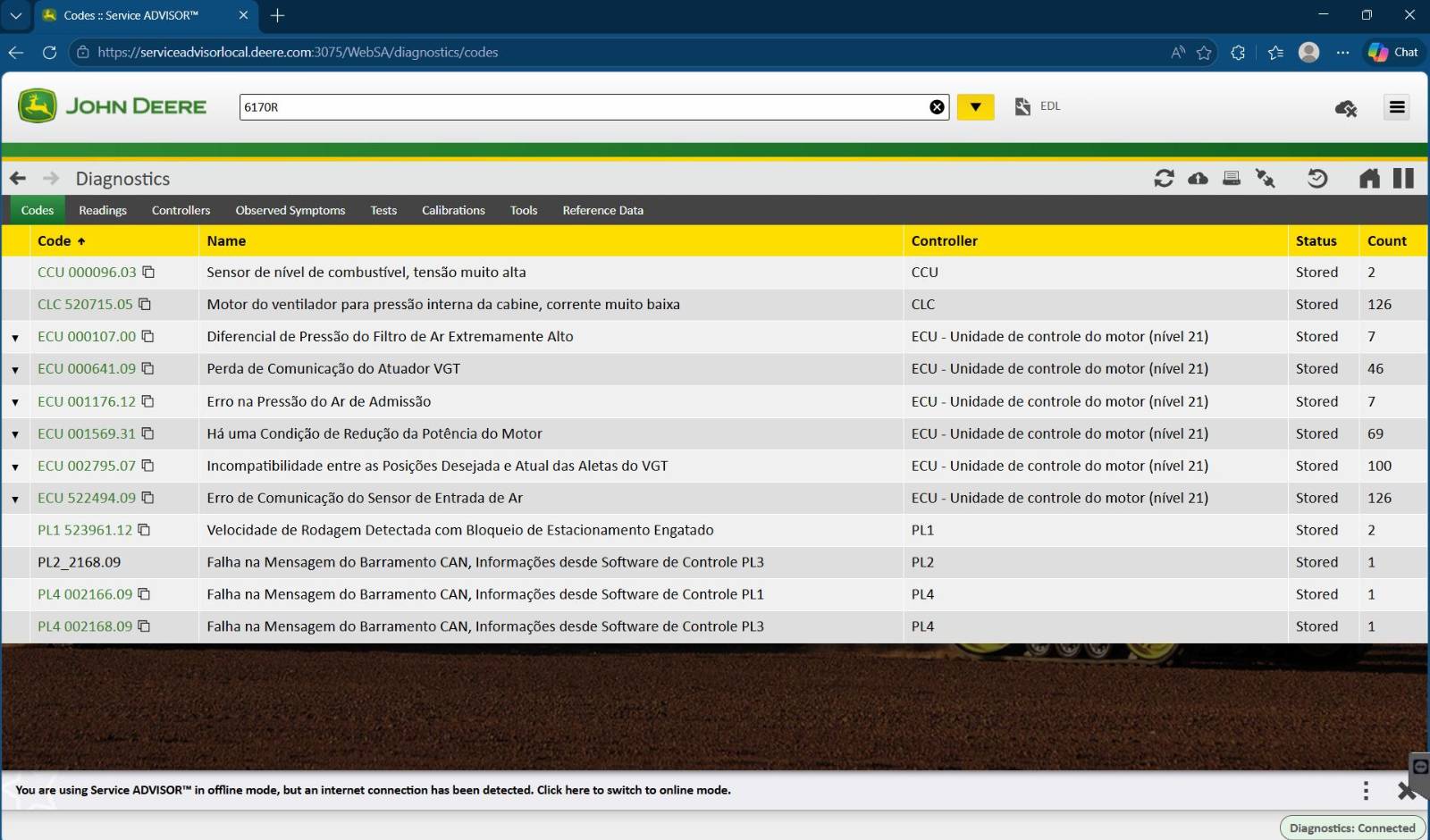Viewport: 1430px width, 840px height.
Task: Open the Observed Symptoms tab
Action: 290,210
